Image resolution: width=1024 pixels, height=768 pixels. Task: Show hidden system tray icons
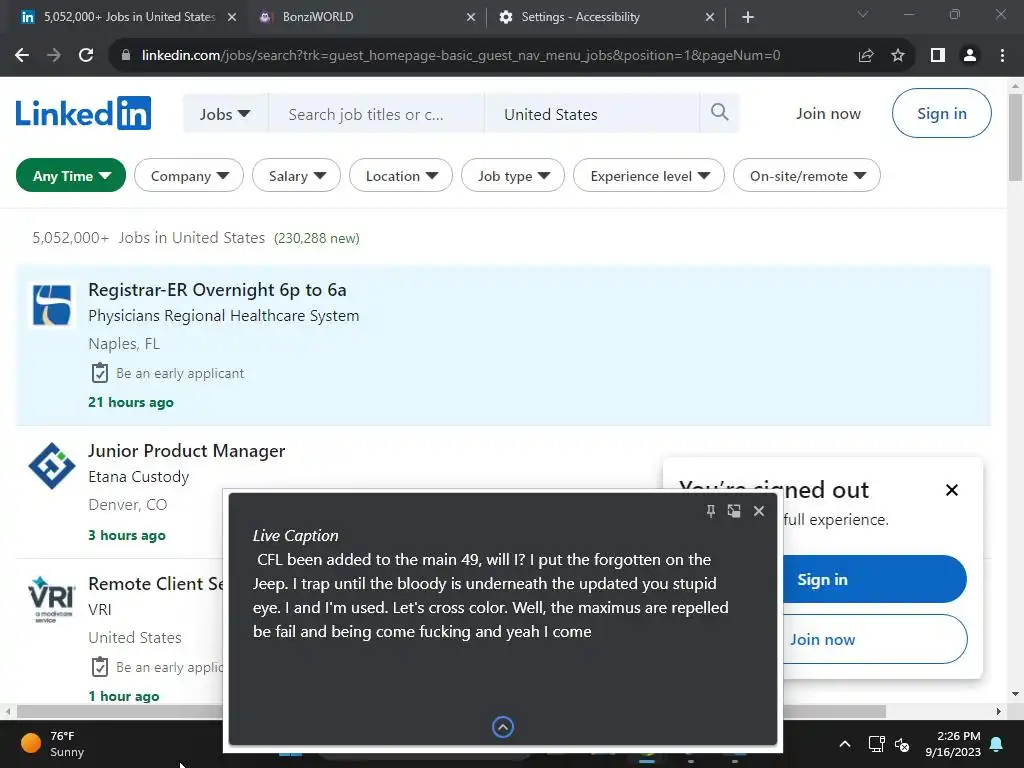click(x=844, y=744)
